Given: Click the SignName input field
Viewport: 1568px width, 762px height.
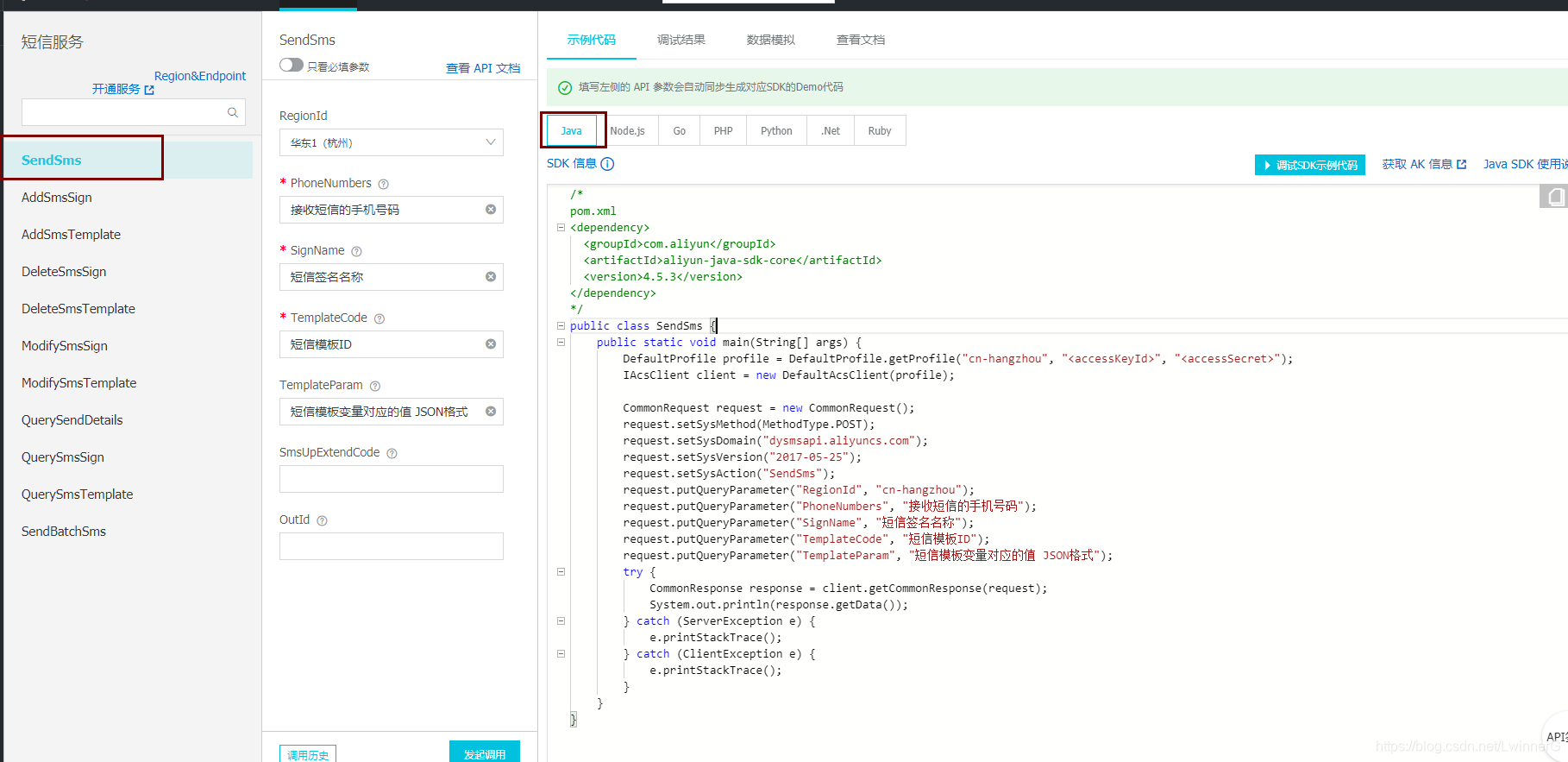Looking at the screenshot, I should 392,277.
